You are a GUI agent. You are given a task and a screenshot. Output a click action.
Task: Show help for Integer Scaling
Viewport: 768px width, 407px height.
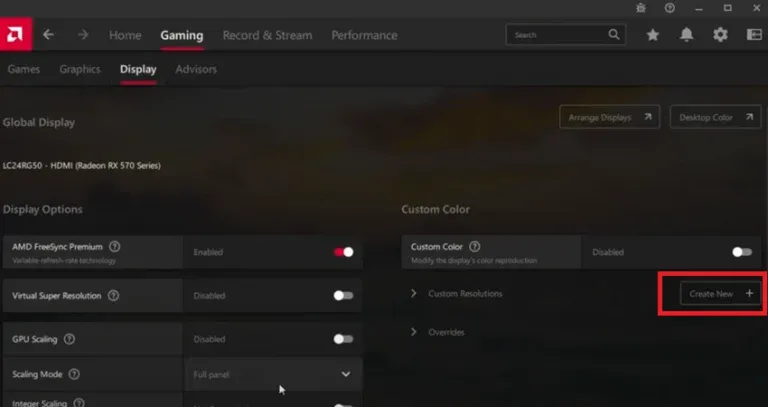[78, 403]
